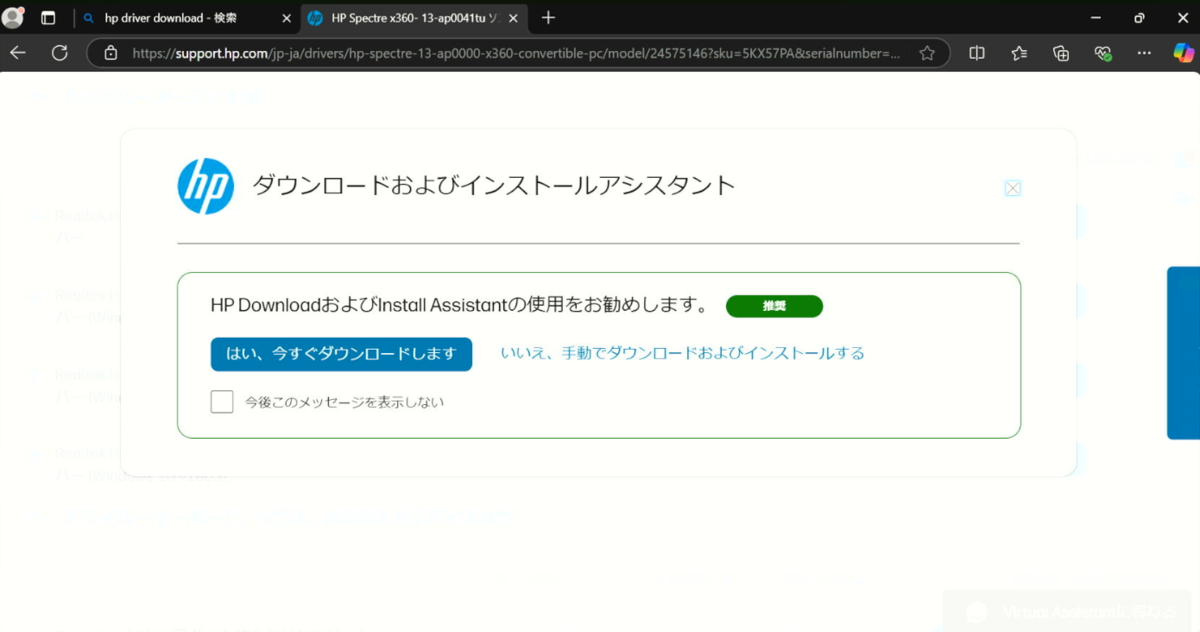Close the hp driver download tab
Viewport: 1200px width, 632px height.
click(287, 18)
